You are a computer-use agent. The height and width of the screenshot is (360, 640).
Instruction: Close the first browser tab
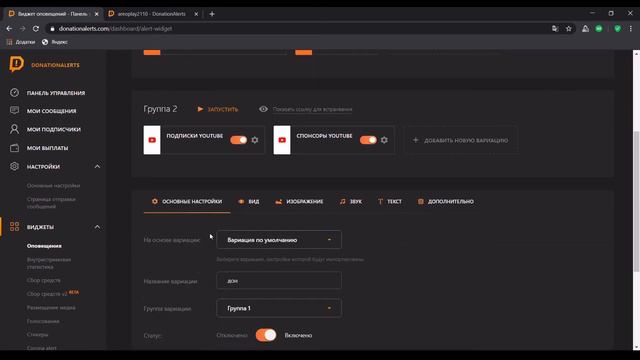[96, 14]
